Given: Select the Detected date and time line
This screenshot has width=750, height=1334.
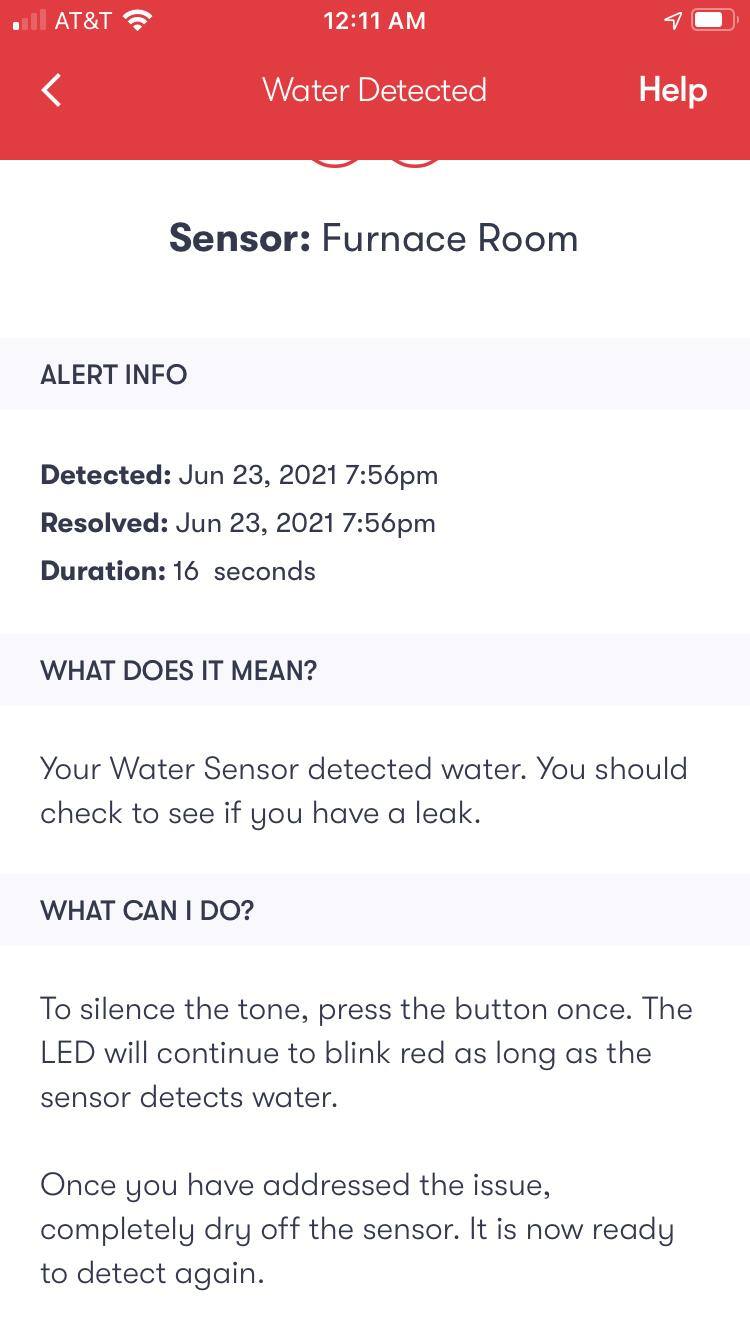Looking at the screenshot, I should click(239, 475).
